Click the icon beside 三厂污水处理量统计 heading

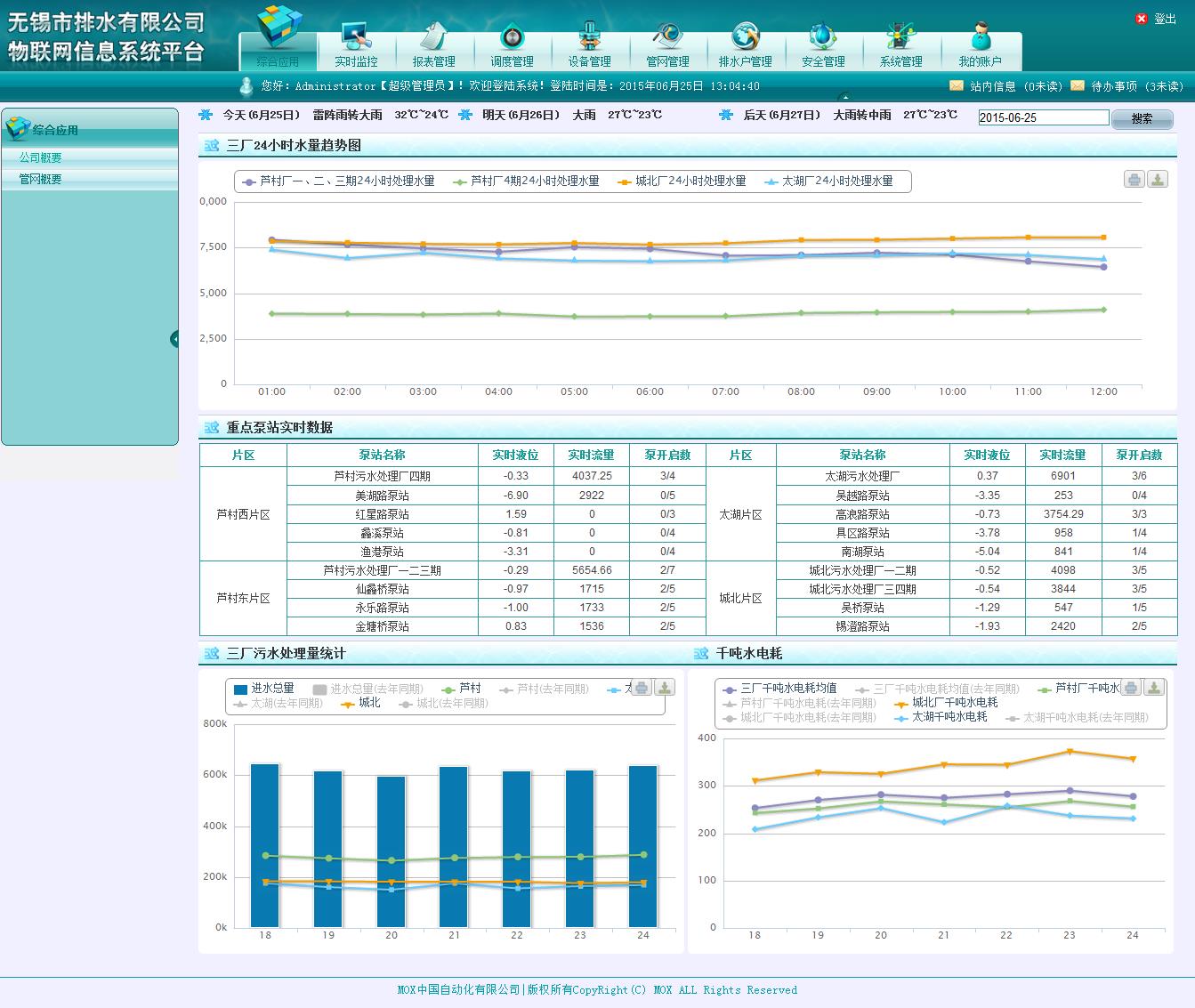pyautogui.click(x=212, y=654)
